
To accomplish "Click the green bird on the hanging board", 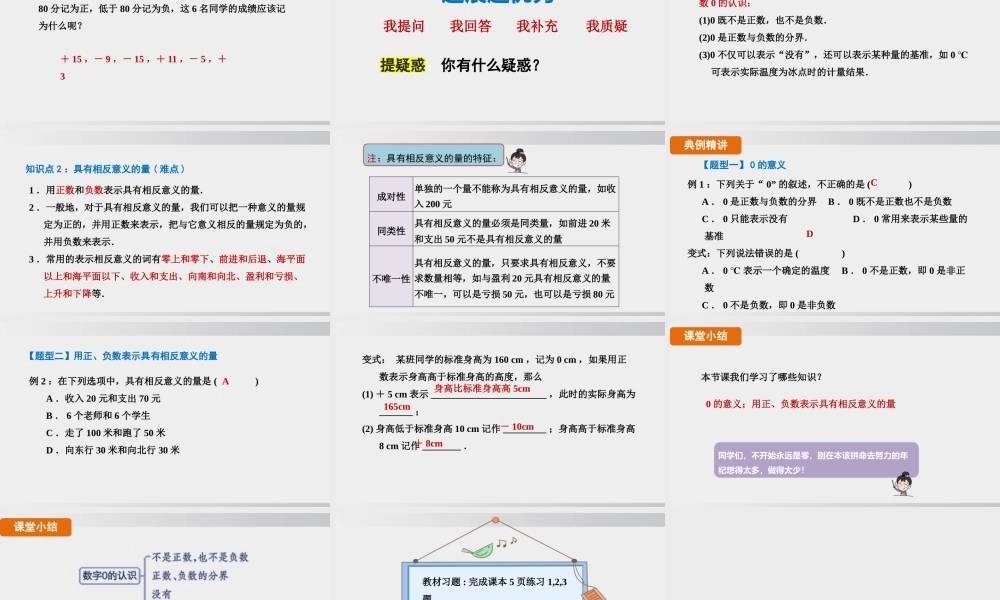I will point(477,550).
